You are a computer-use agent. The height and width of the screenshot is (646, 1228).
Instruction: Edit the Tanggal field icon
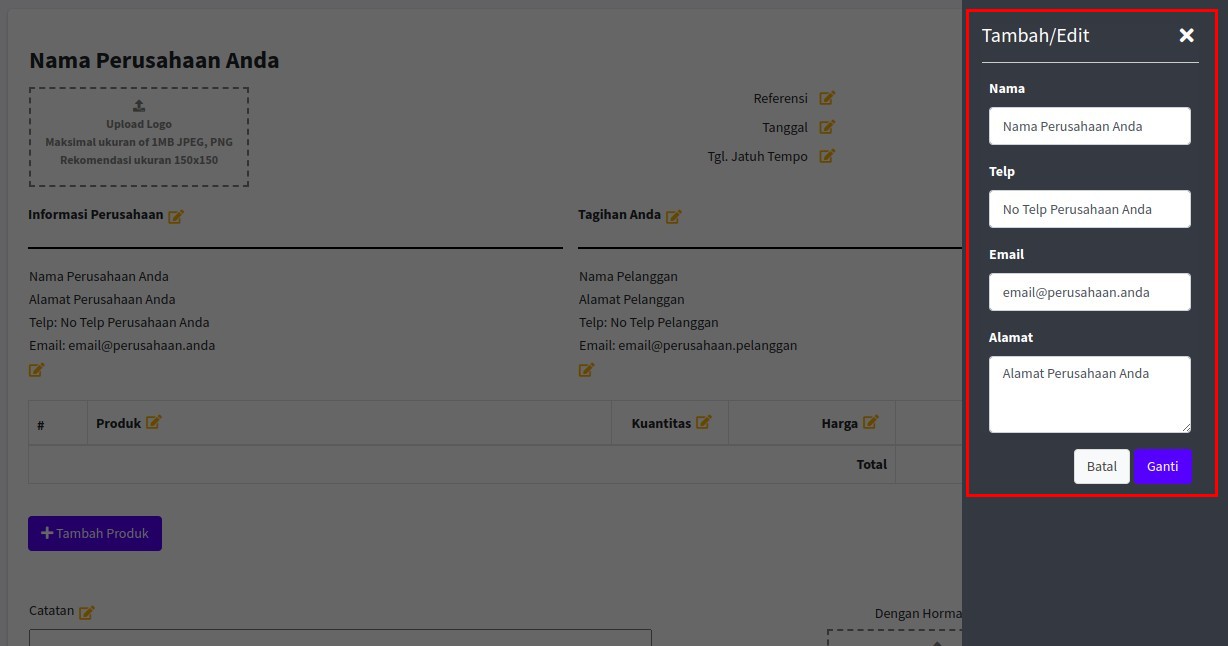tap(827, 127)
